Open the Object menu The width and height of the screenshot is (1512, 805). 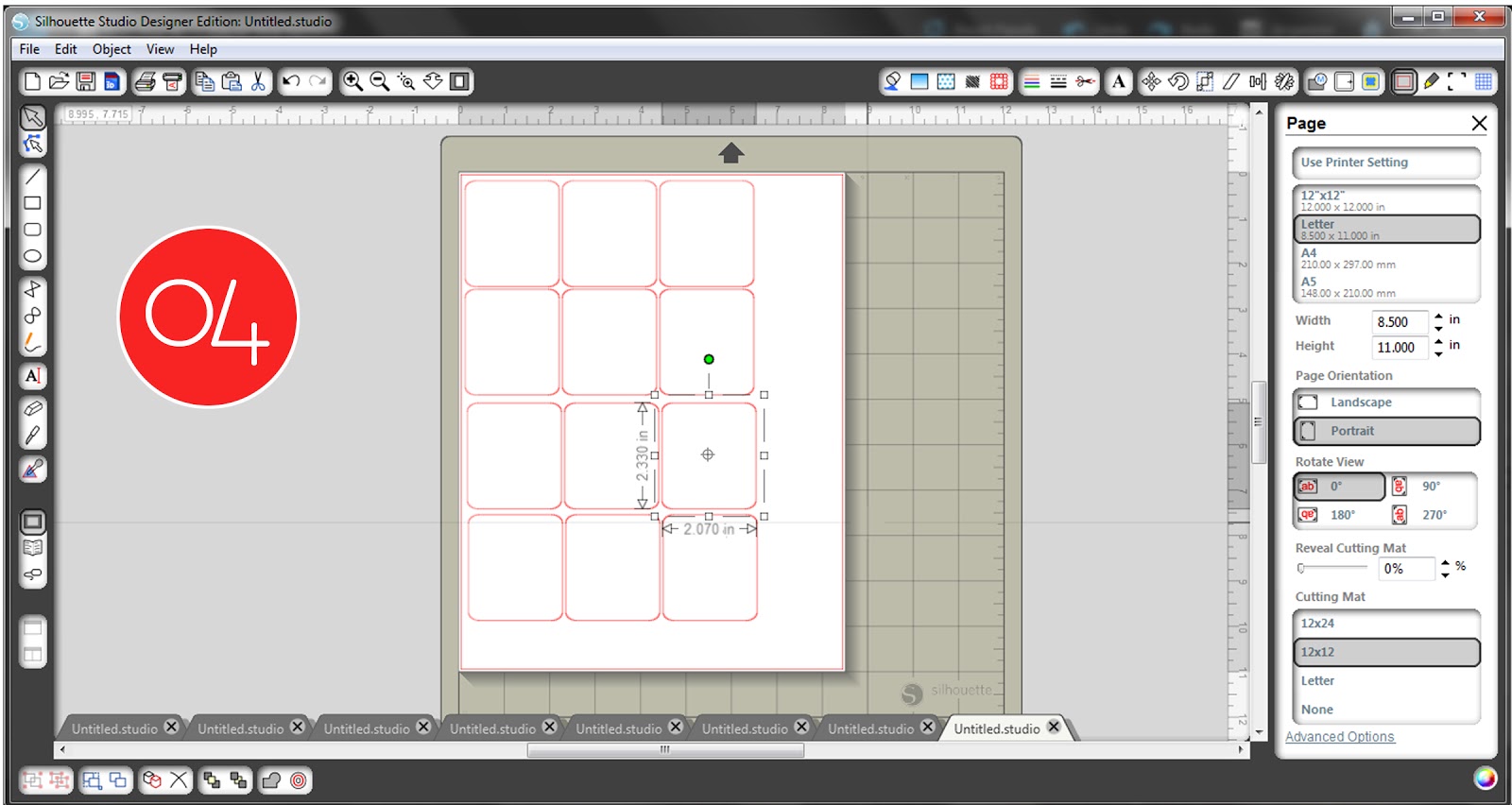coord(112,49)
